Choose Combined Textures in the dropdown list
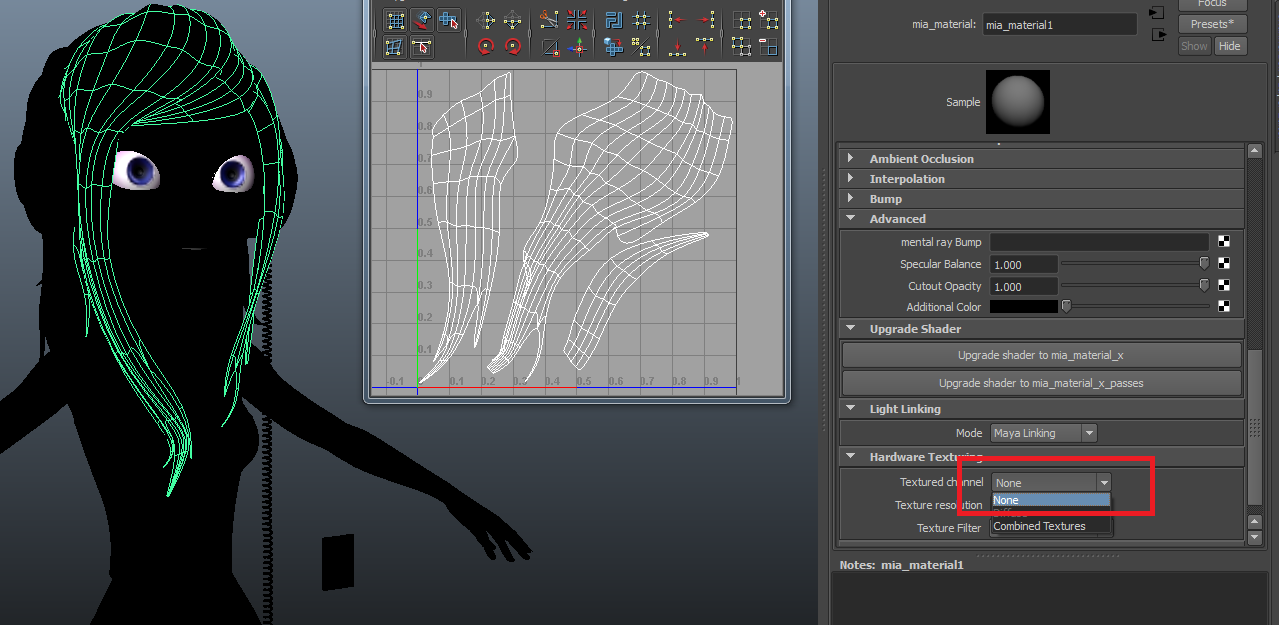The width and height of the screenshot is (1279, 625). coord(1051,526)
